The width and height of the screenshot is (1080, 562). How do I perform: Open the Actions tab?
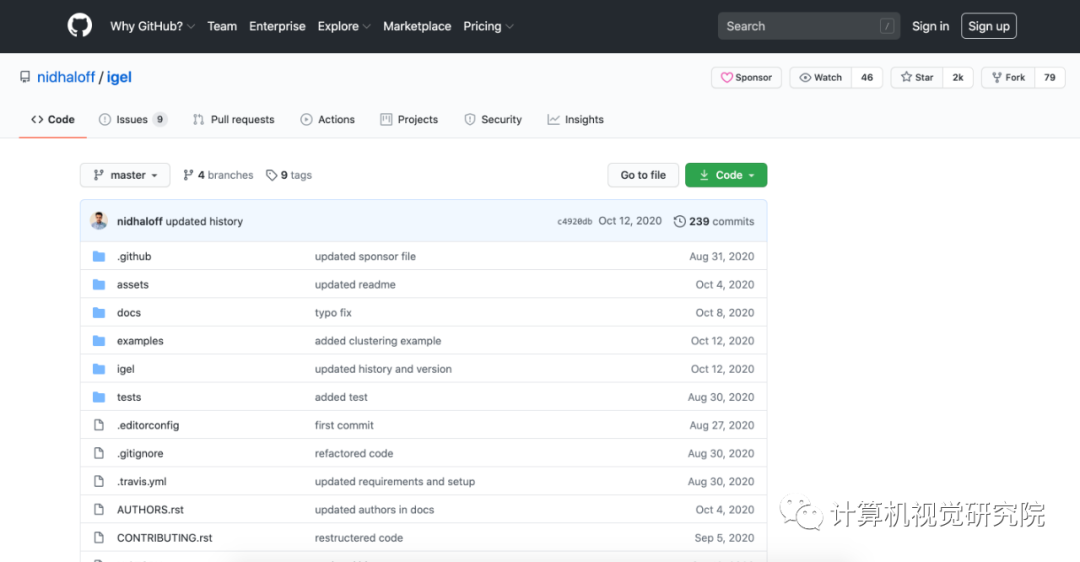[327, 119]
